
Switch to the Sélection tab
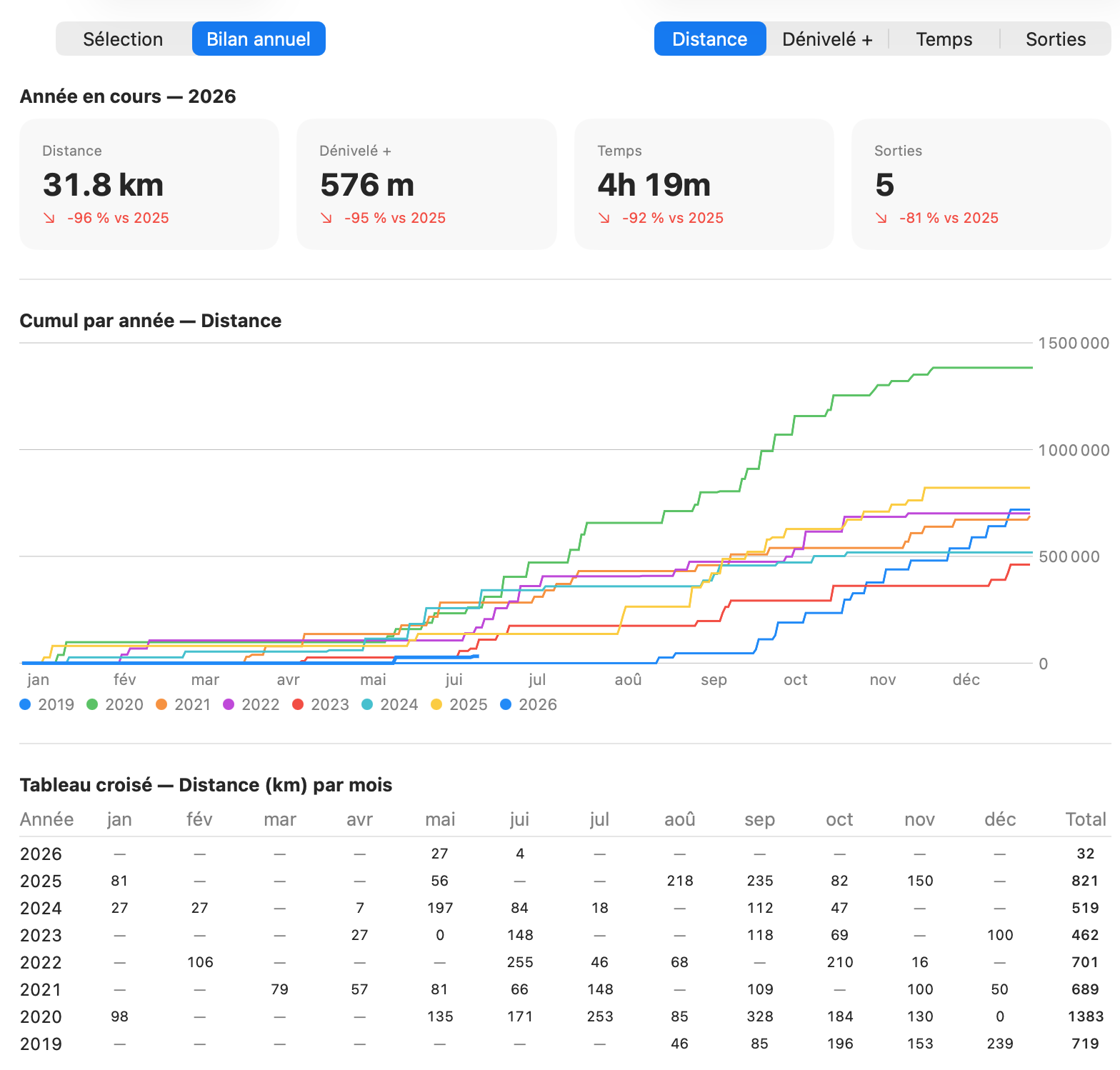(124, 39)
